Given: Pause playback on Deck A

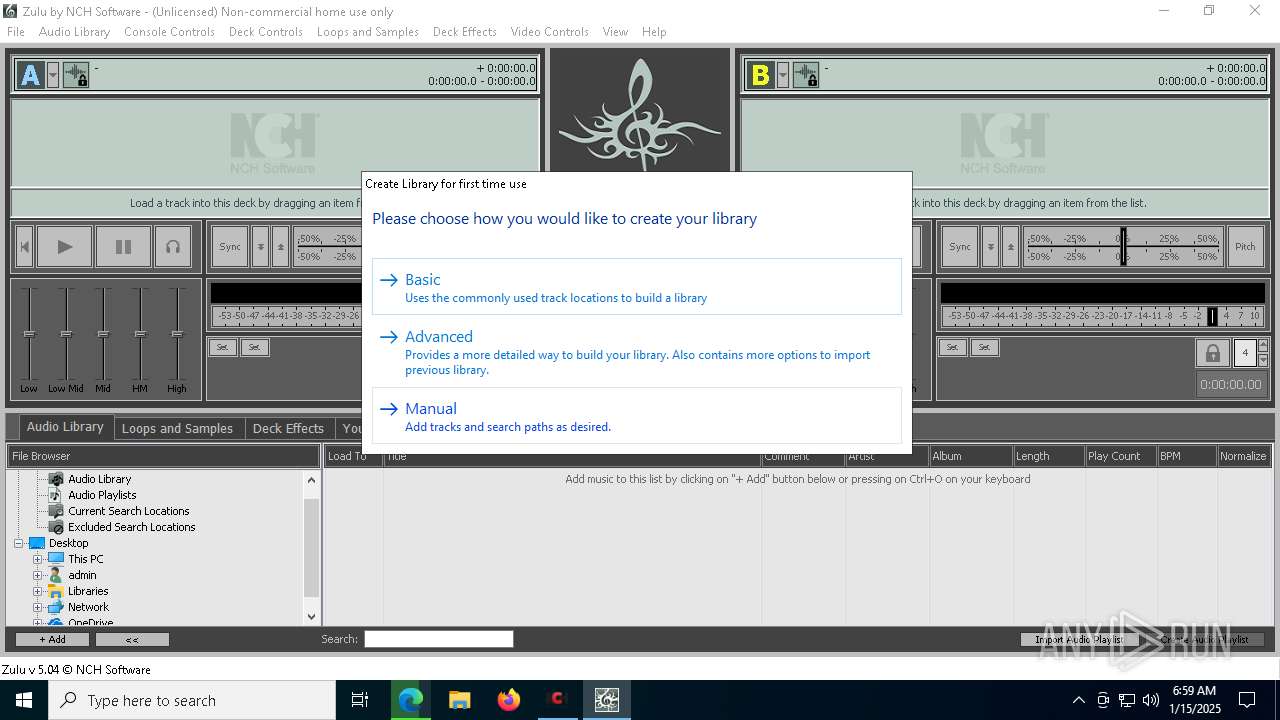Looking at the screenshot, I should click(123, 247).
